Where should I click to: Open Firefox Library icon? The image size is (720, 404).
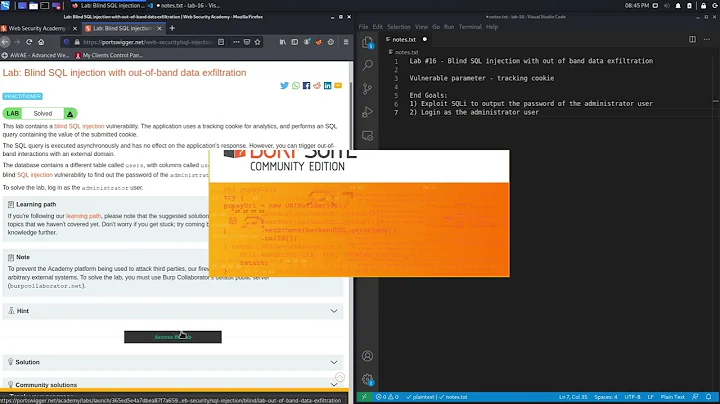[282, 42]
